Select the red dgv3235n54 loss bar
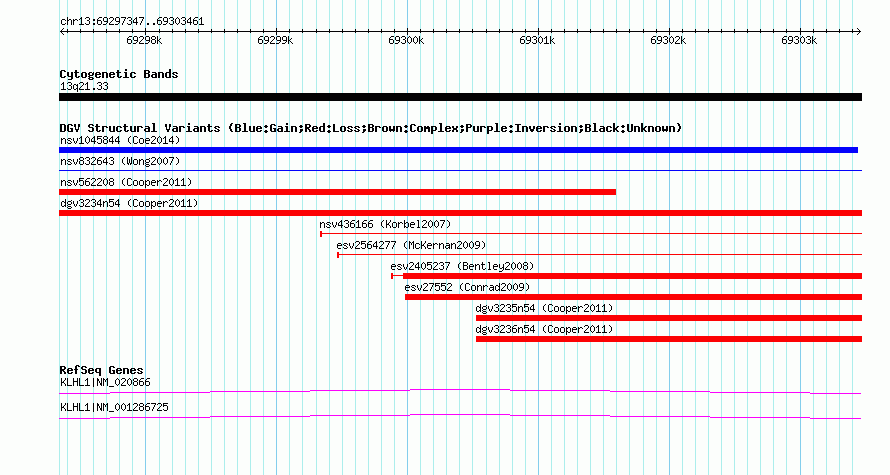This screenshot has width=890, height=475. coord(669,318)
